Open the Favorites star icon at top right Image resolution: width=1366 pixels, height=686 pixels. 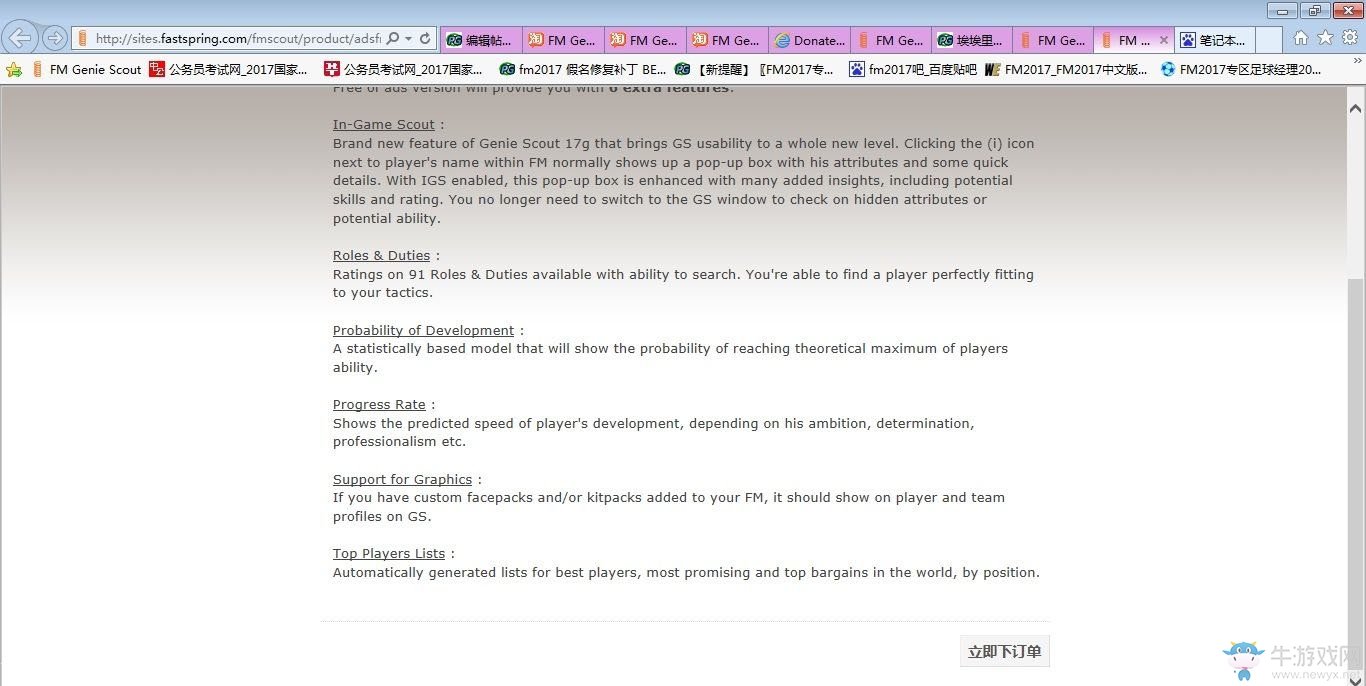(x=1325, y=38)
